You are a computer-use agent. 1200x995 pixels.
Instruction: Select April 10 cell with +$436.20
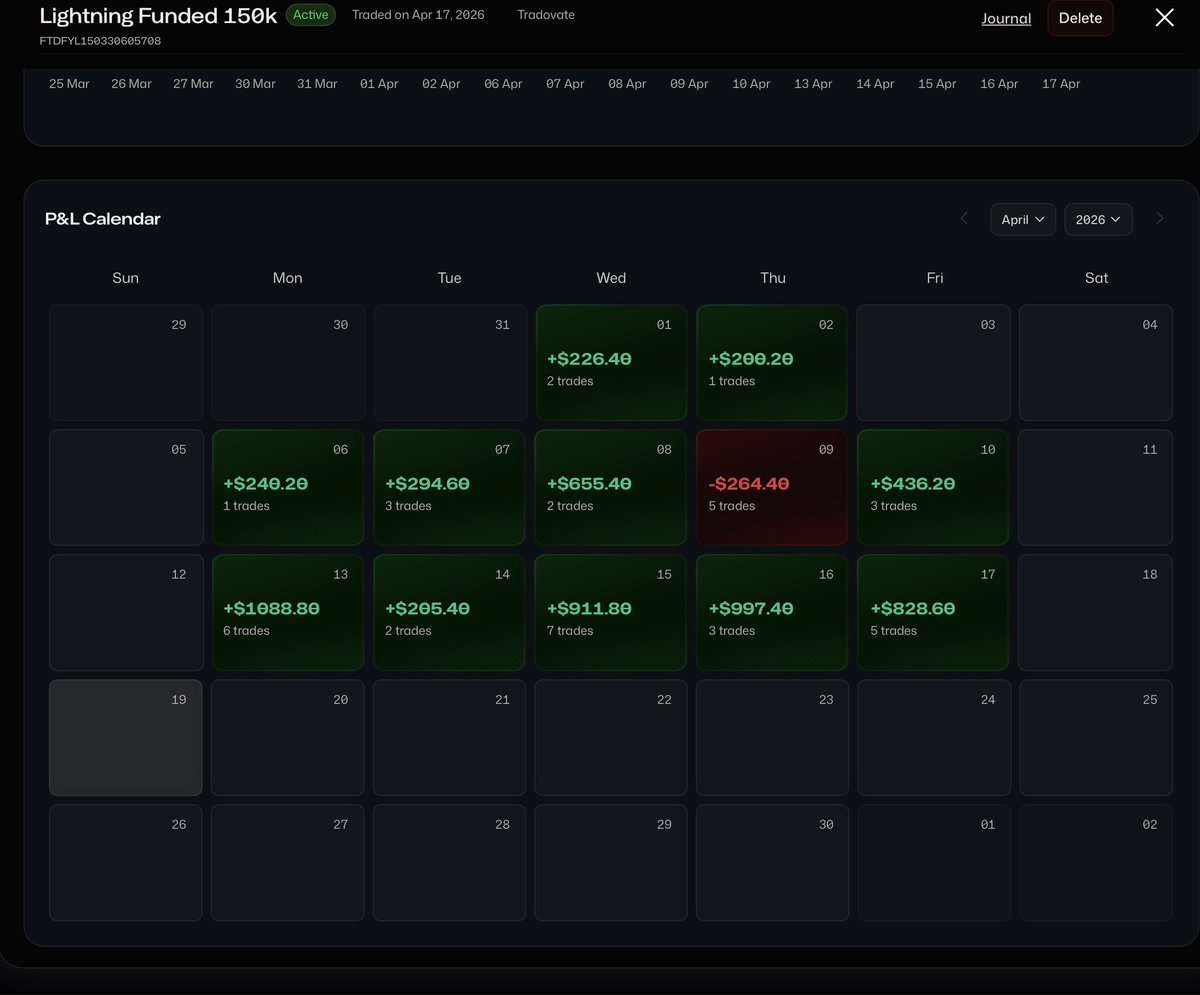(934, 488)
